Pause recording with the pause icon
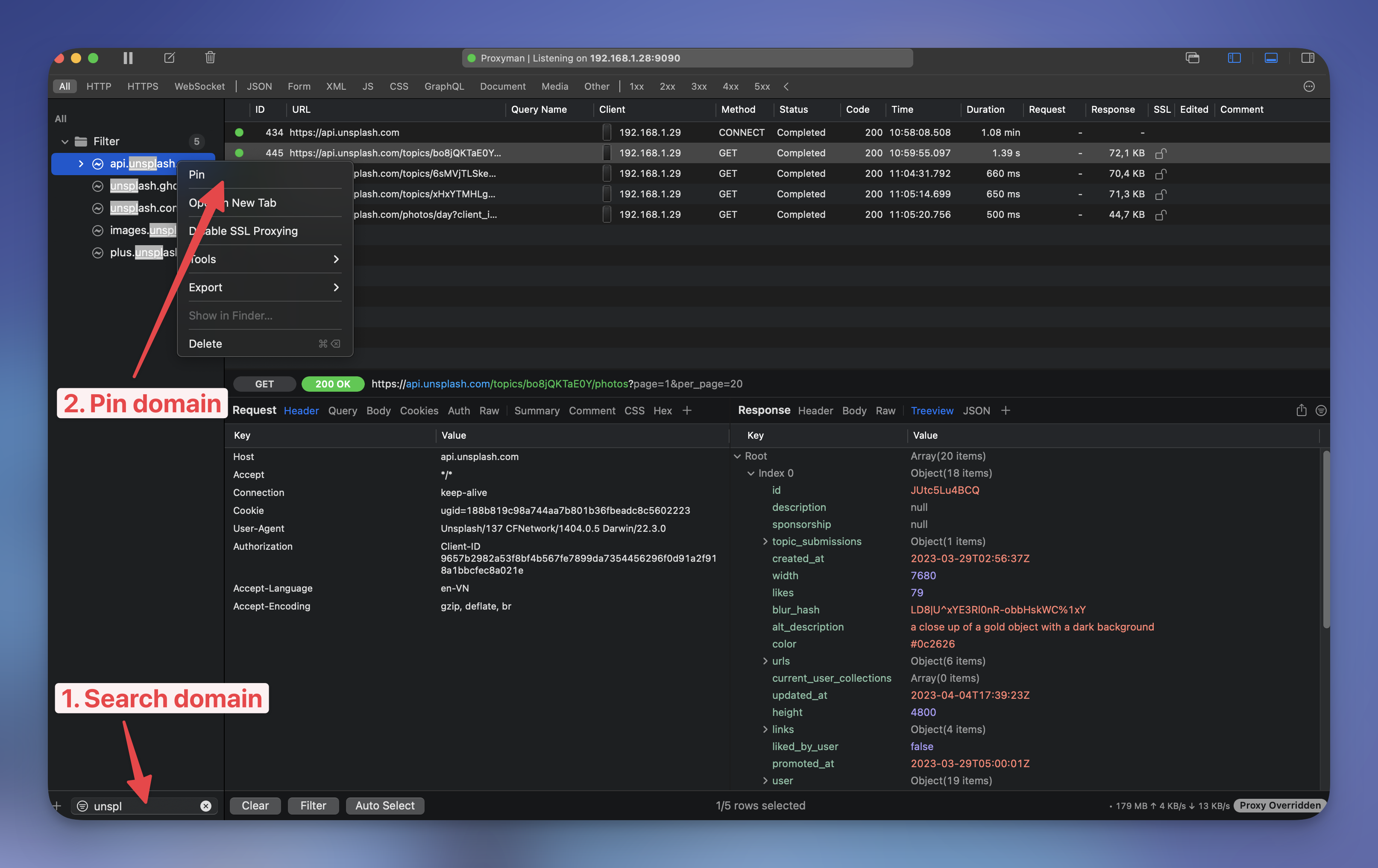The height and width of the screenshot is (868, 1378). tap(128, 58)
